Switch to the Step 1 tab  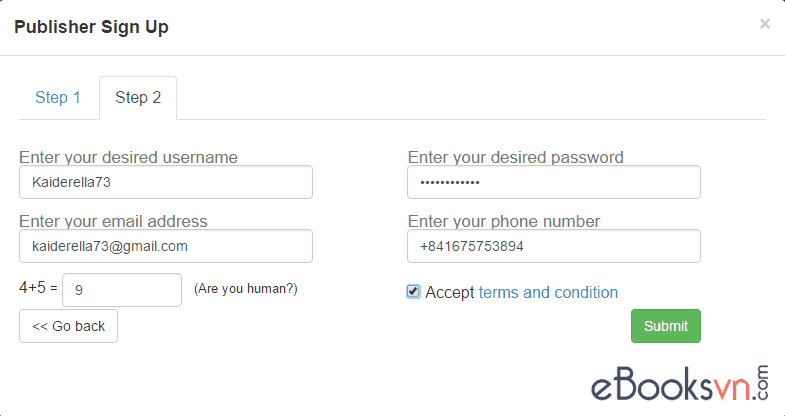tap(58, 98)
